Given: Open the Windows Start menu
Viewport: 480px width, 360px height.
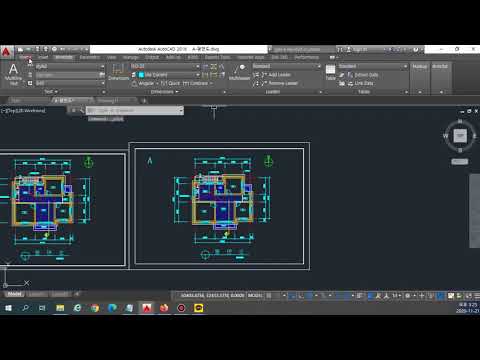Looking at the screenshot, I should tap(8, 308).
